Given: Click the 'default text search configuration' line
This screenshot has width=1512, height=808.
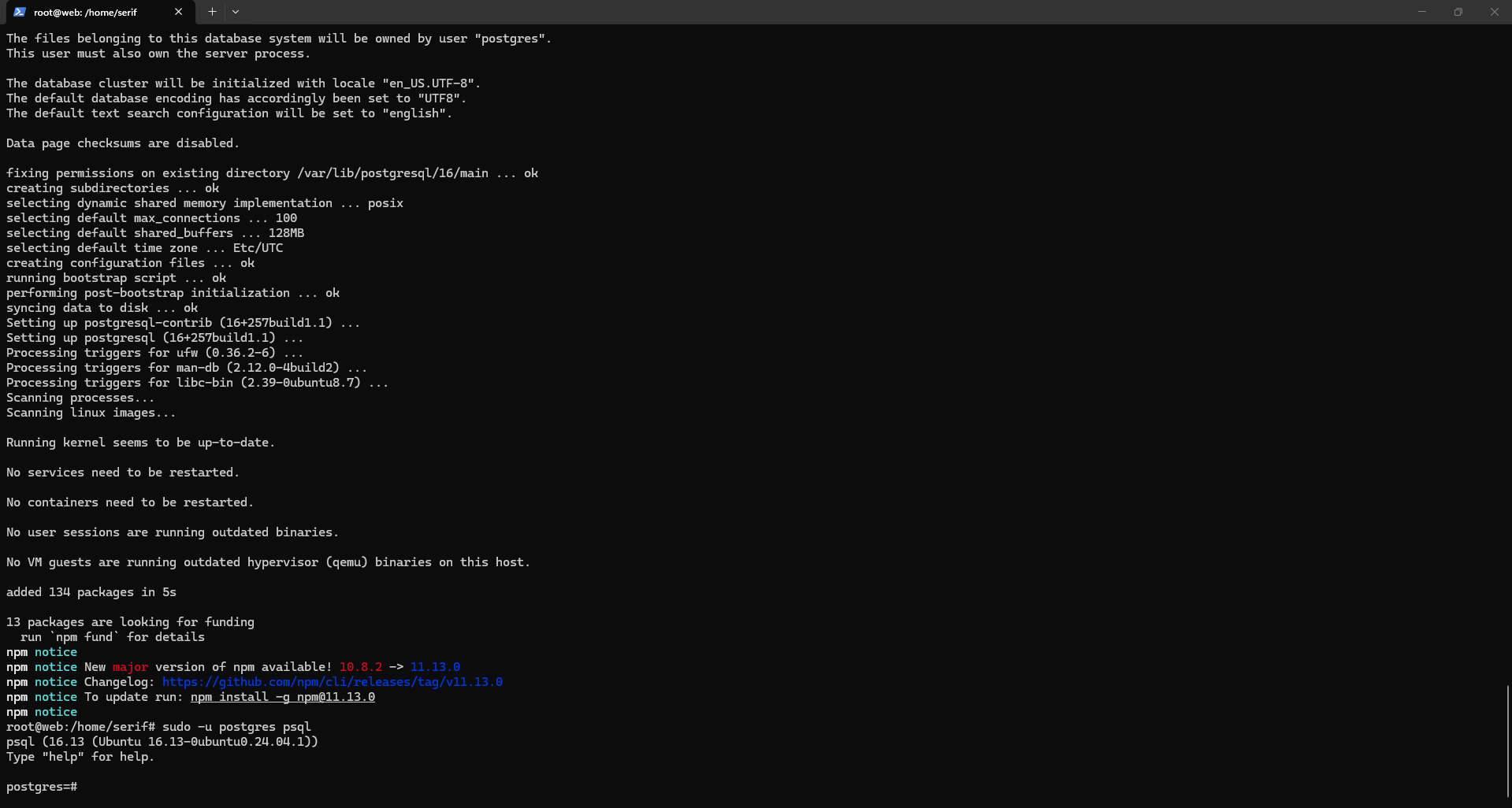Looking at the screenshot, I should click(x=229, y=113).
